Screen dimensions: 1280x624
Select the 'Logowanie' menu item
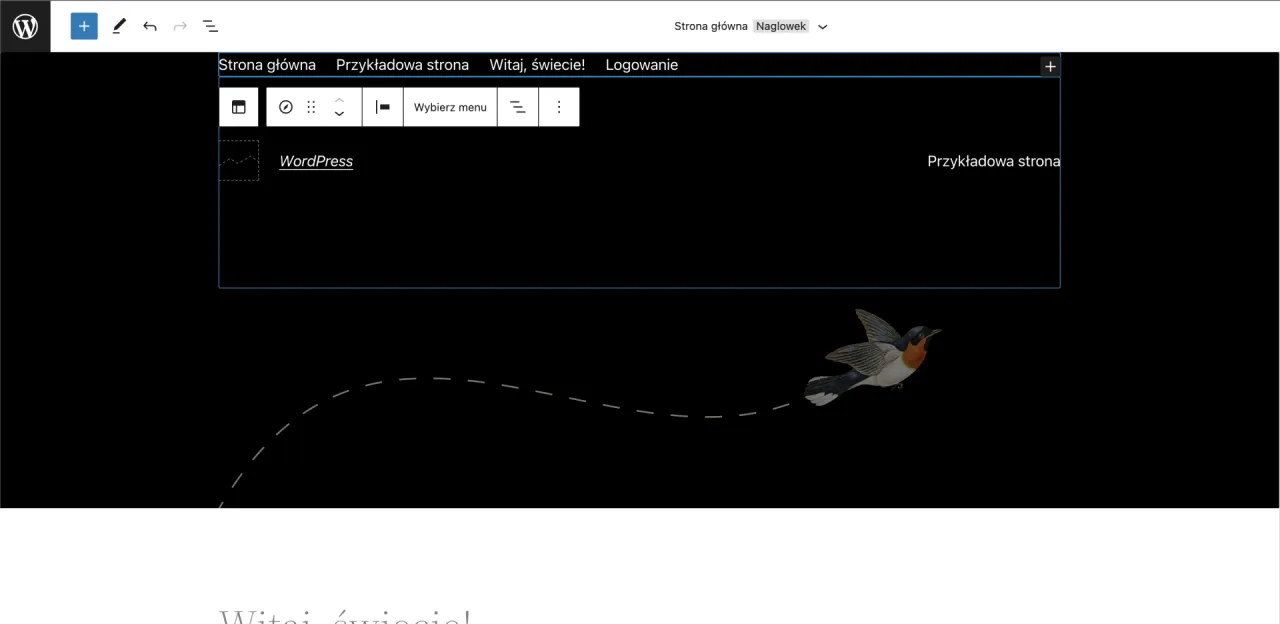click(x=641, y=65)
